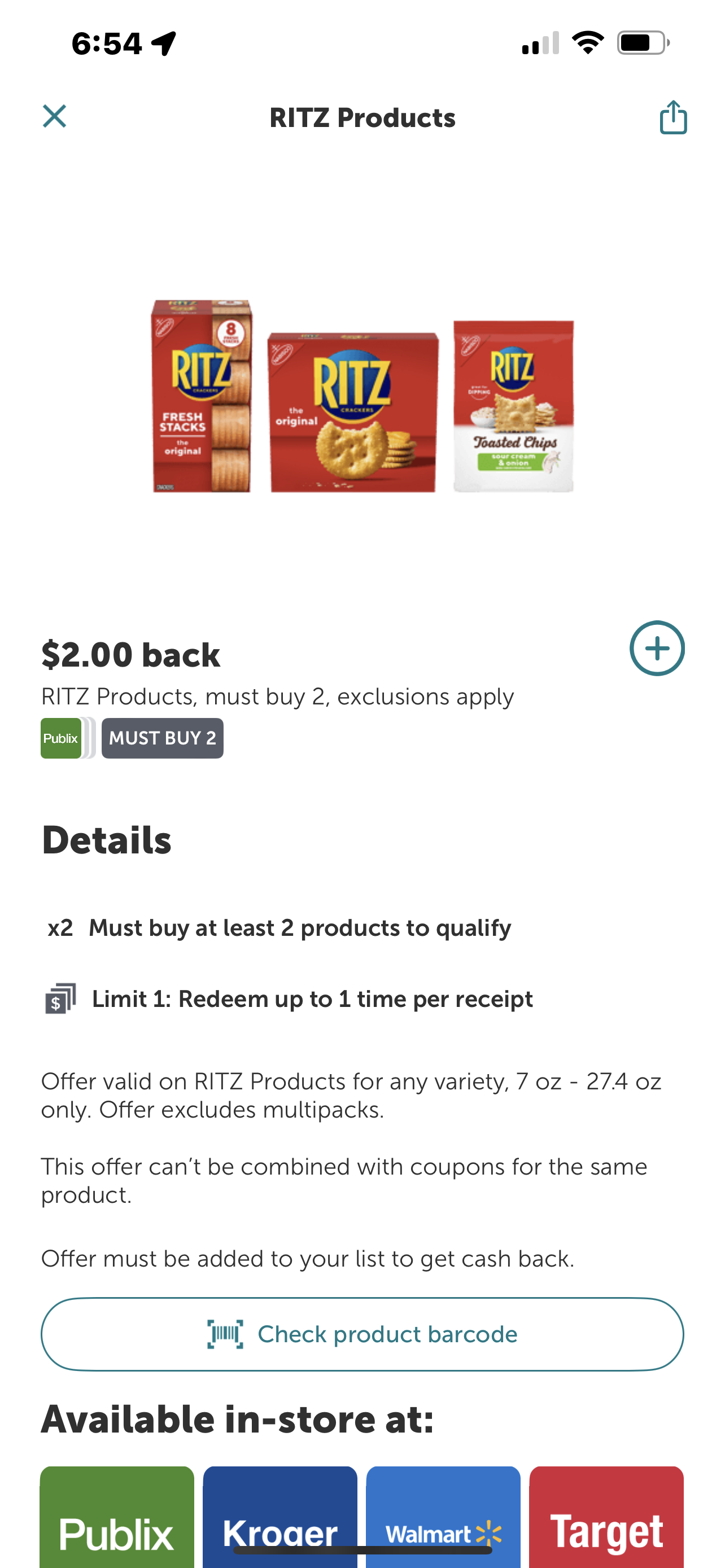Viewport: 725px width, 1568px height.
Task: Tap the Available in-store at heading
Action: coord(237,1419)
